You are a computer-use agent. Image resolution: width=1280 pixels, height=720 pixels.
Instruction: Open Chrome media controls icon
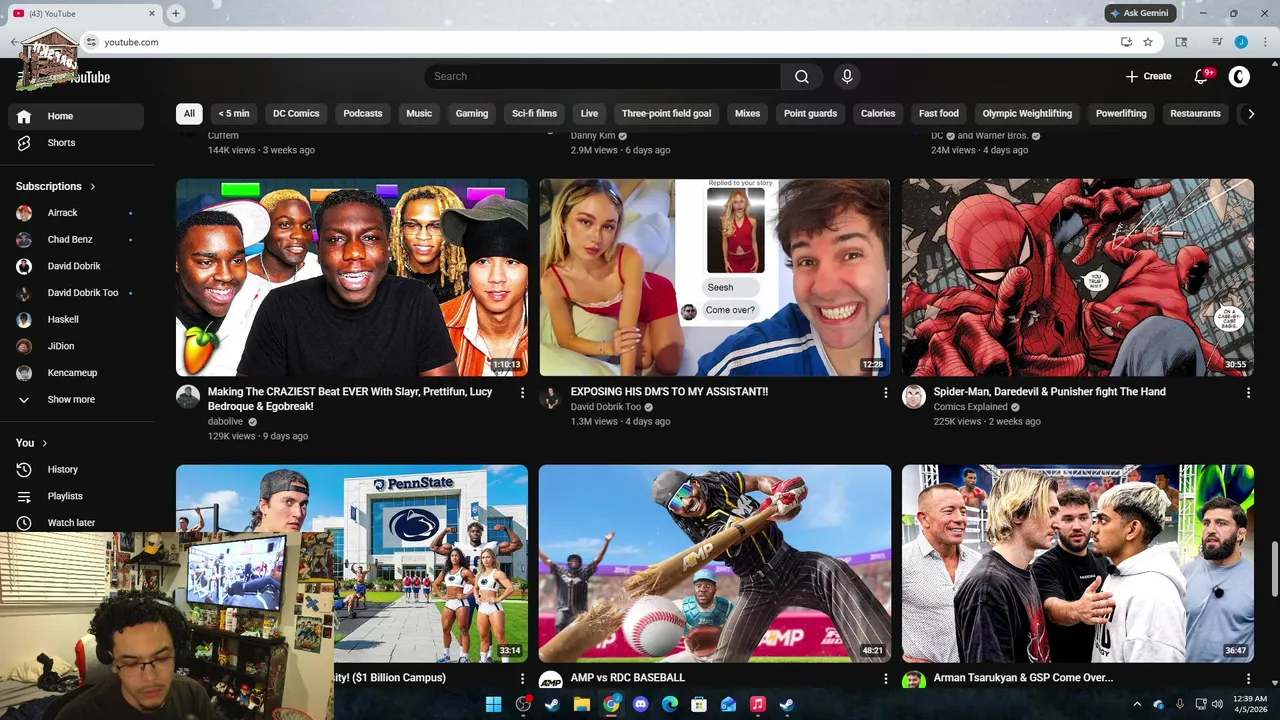click(x=1217, y=42)
